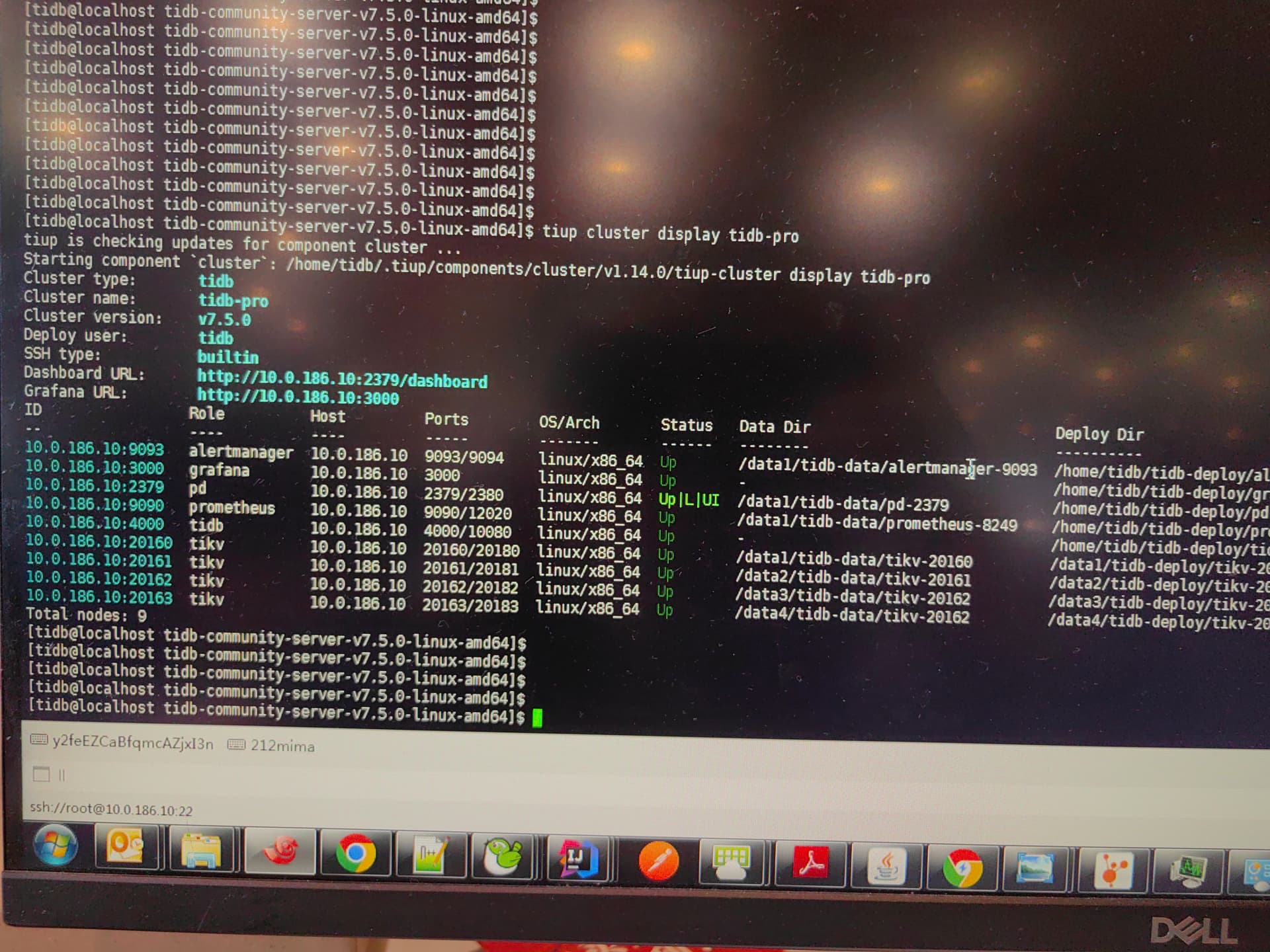
Task: Select SSH type value 'builtin'
Action: point(228,357)
